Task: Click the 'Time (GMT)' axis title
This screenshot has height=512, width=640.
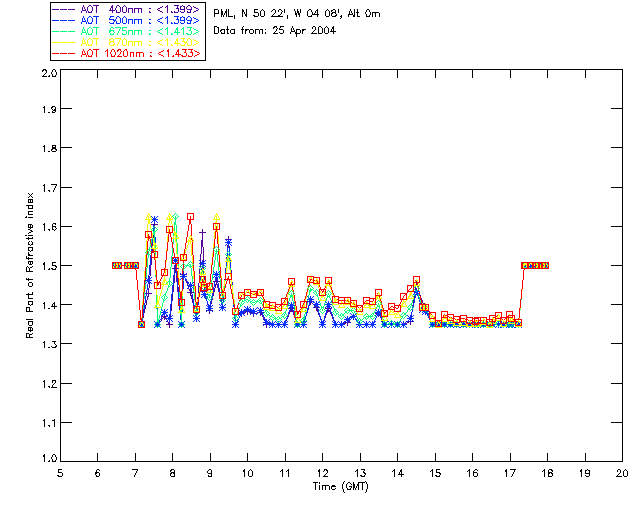Action: pos(340,487)
